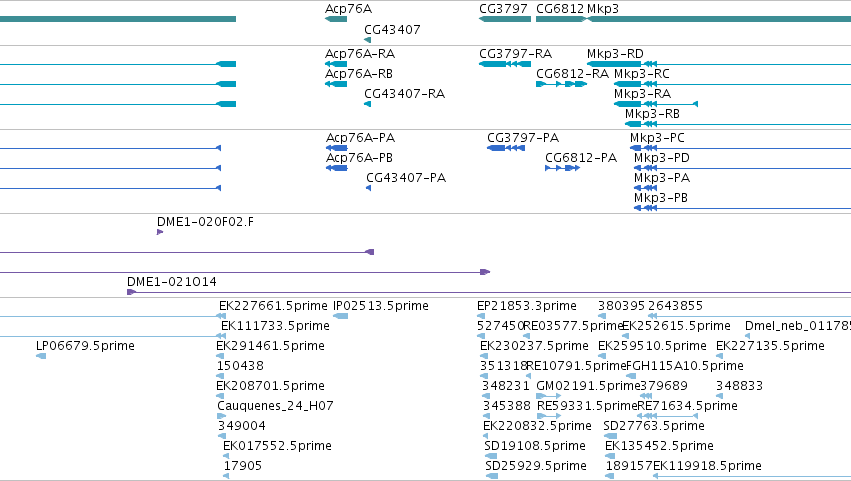The image size is (851, 481).
Task: Click the DME1-020F02.F feature label
Action: pos(205,222)
